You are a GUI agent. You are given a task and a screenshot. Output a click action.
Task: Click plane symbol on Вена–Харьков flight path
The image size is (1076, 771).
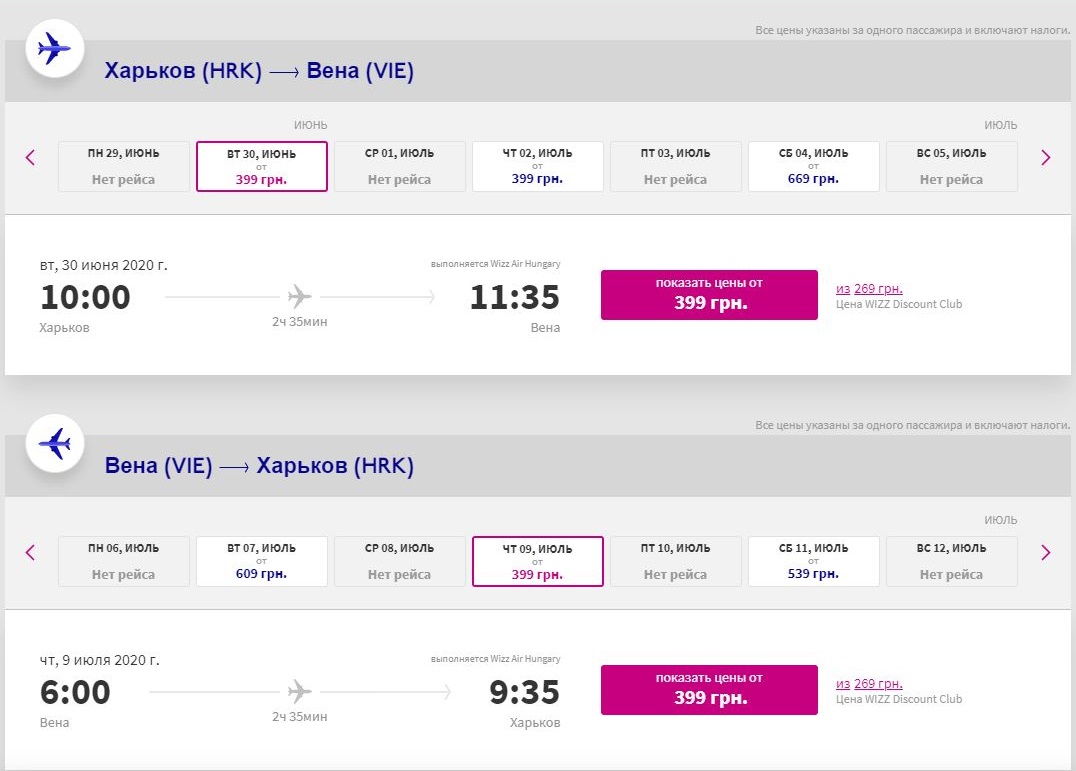(x=299, y=690)
